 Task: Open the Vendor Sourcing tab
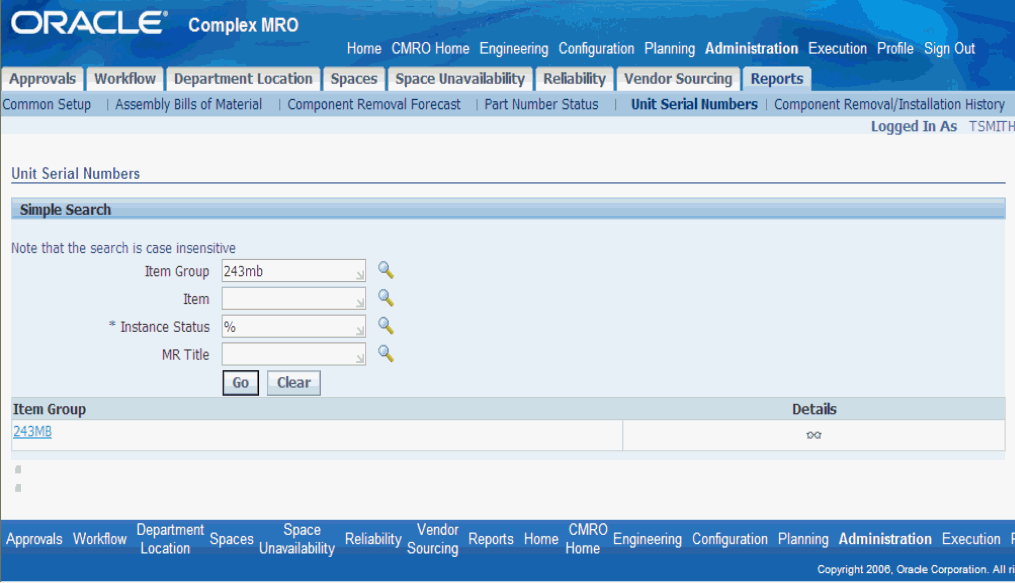click(x=678, y=79)
